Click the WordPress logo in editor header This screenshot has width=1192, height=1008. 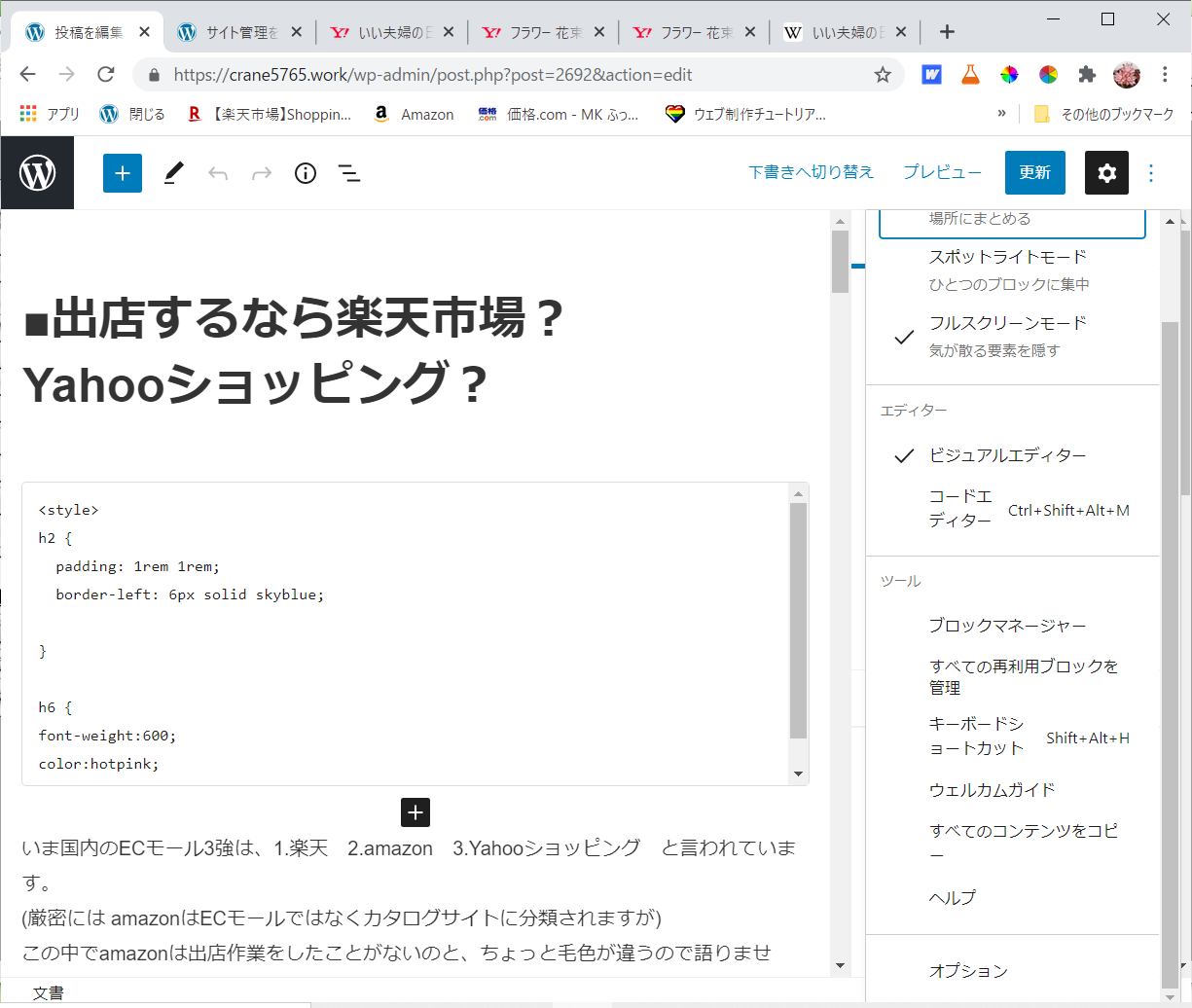click(x=37, y=173)
